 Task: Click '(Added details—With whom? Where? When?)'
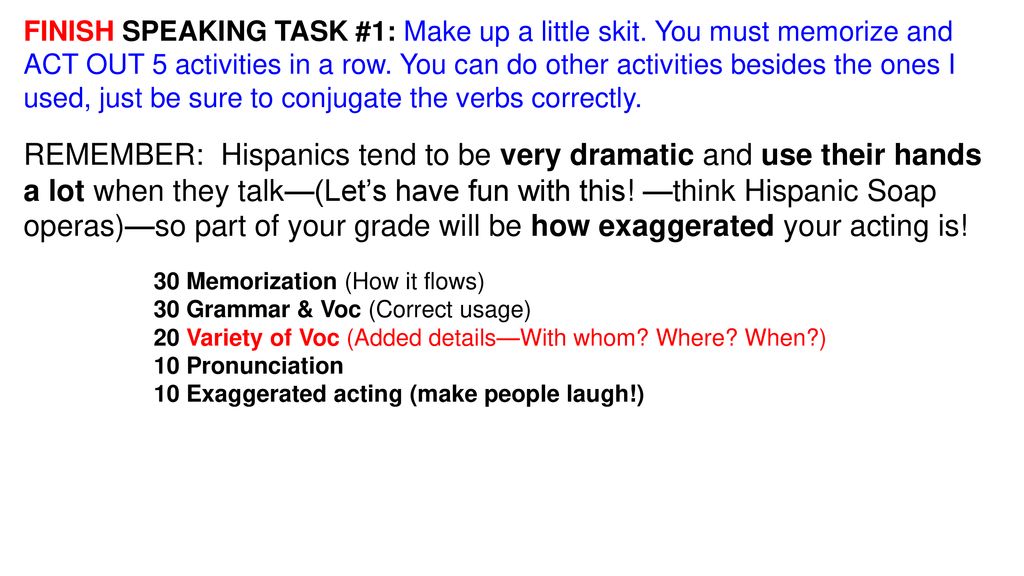(x=586, y=338)
